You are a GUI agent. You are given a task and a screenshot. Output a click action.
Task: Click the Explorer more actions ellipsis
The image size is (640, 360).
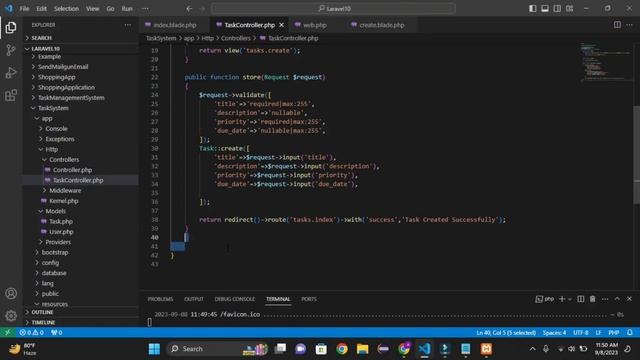pyautogui.click(x=128, y=25)
